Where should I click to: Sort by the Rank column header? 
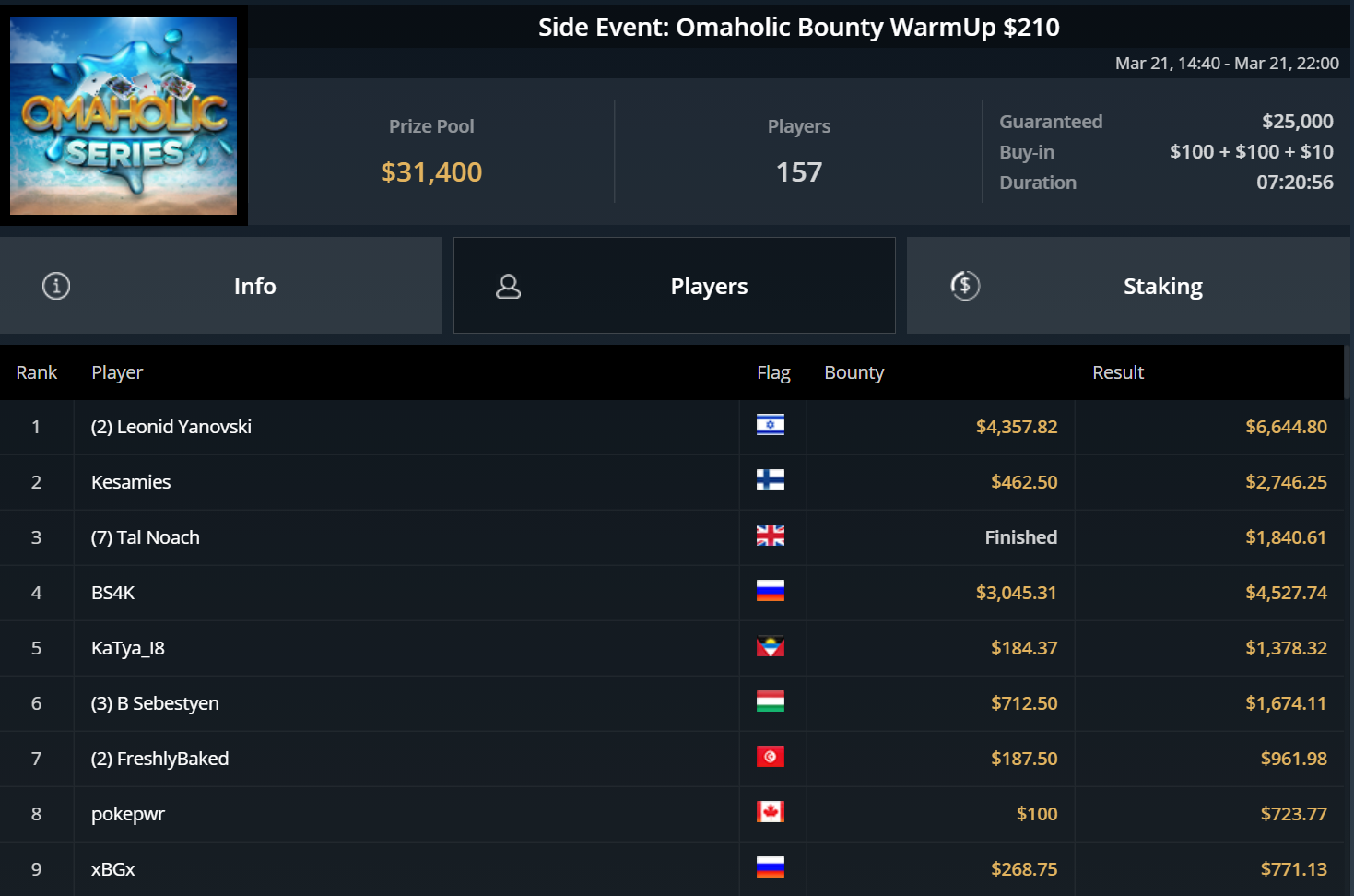point(37,372)
